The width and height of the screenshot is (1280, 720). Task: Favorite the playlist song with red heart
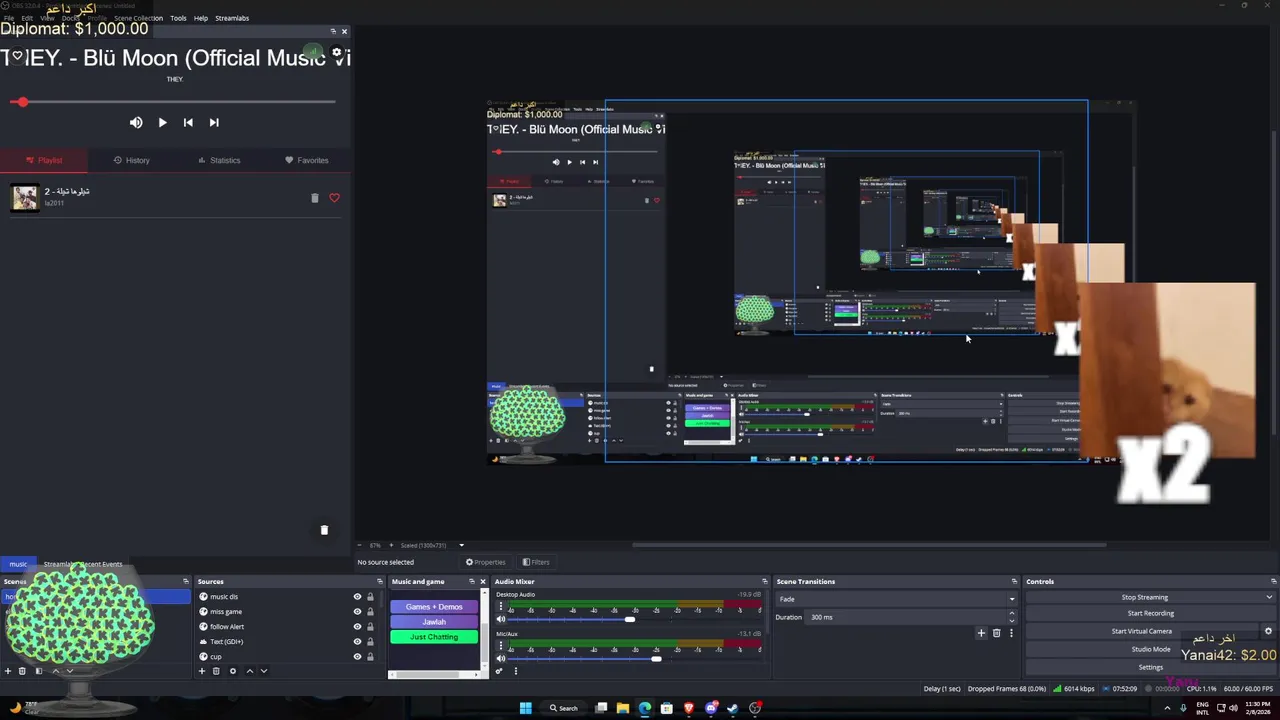[x=334, y=198]
